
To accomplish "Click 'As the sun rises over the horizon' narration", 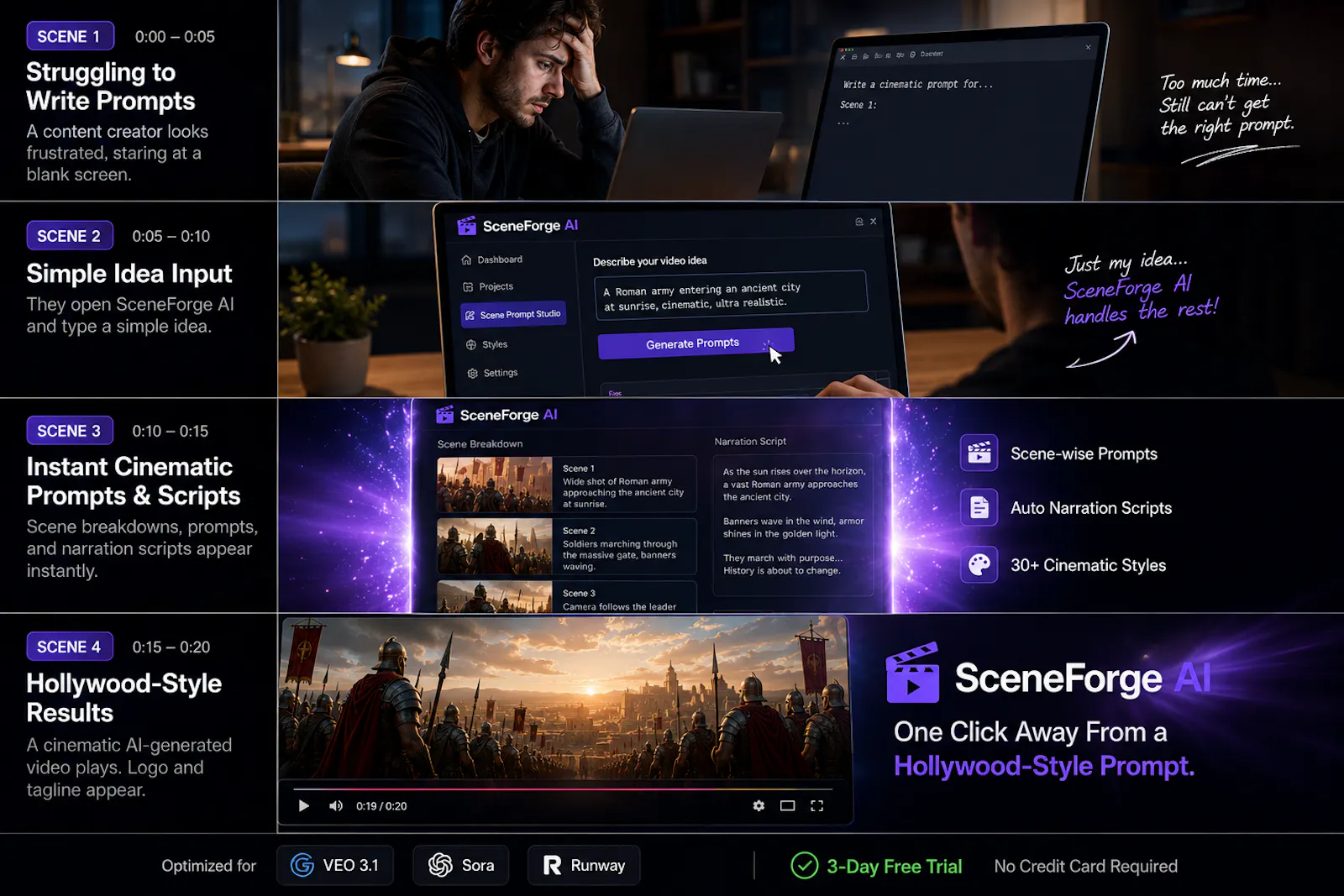I will pos(794,485).
